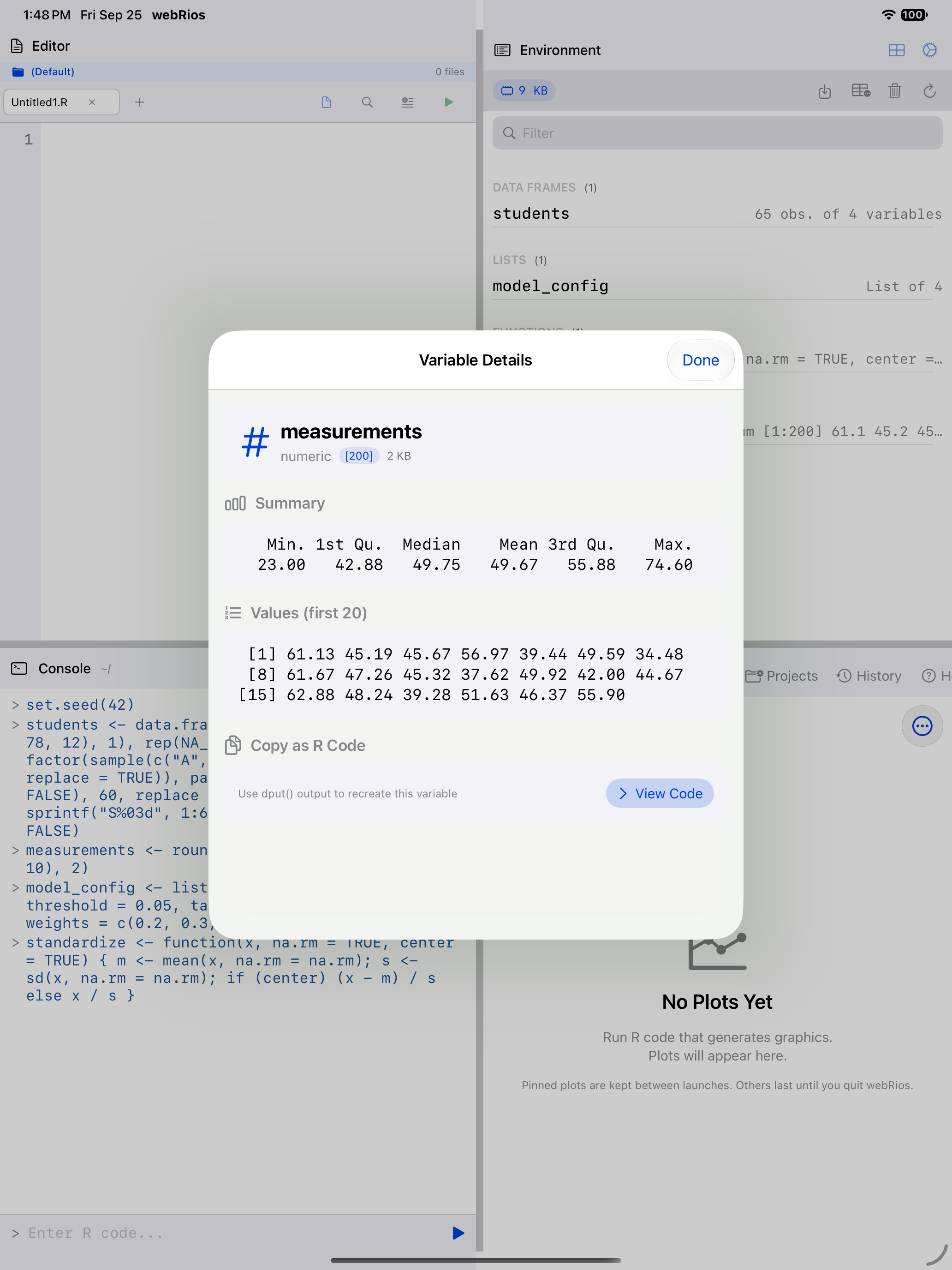The image size is (952, 1270).
Task: Open the editor search magnifier
Action: click(x=367, y=102)
